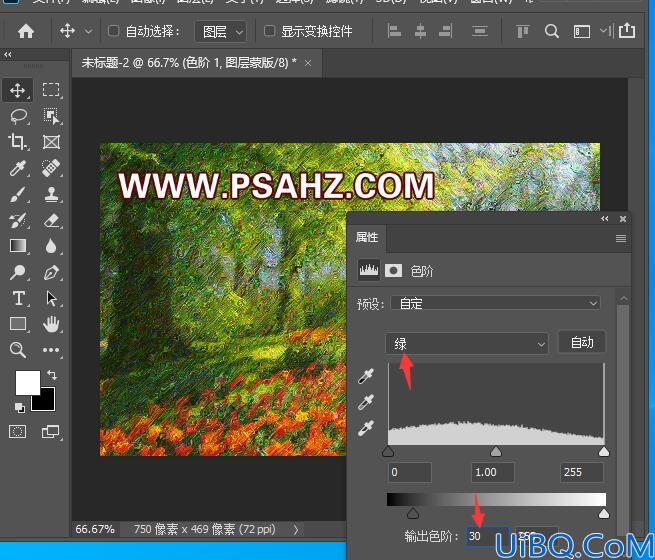Select the Lasso tool
This screenshot has height=560, width=655.
point(18,116)
